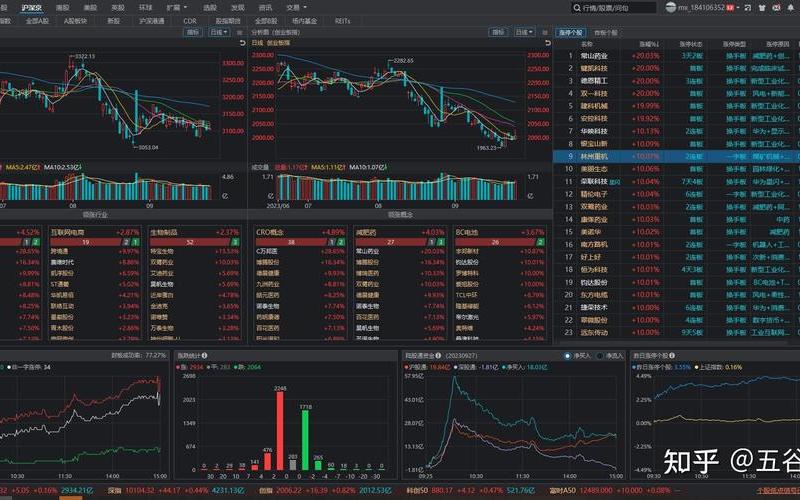This screenshot has height=500, width=800.
Task: Click orange link at status bar right end
Action: tap(778, 491)
